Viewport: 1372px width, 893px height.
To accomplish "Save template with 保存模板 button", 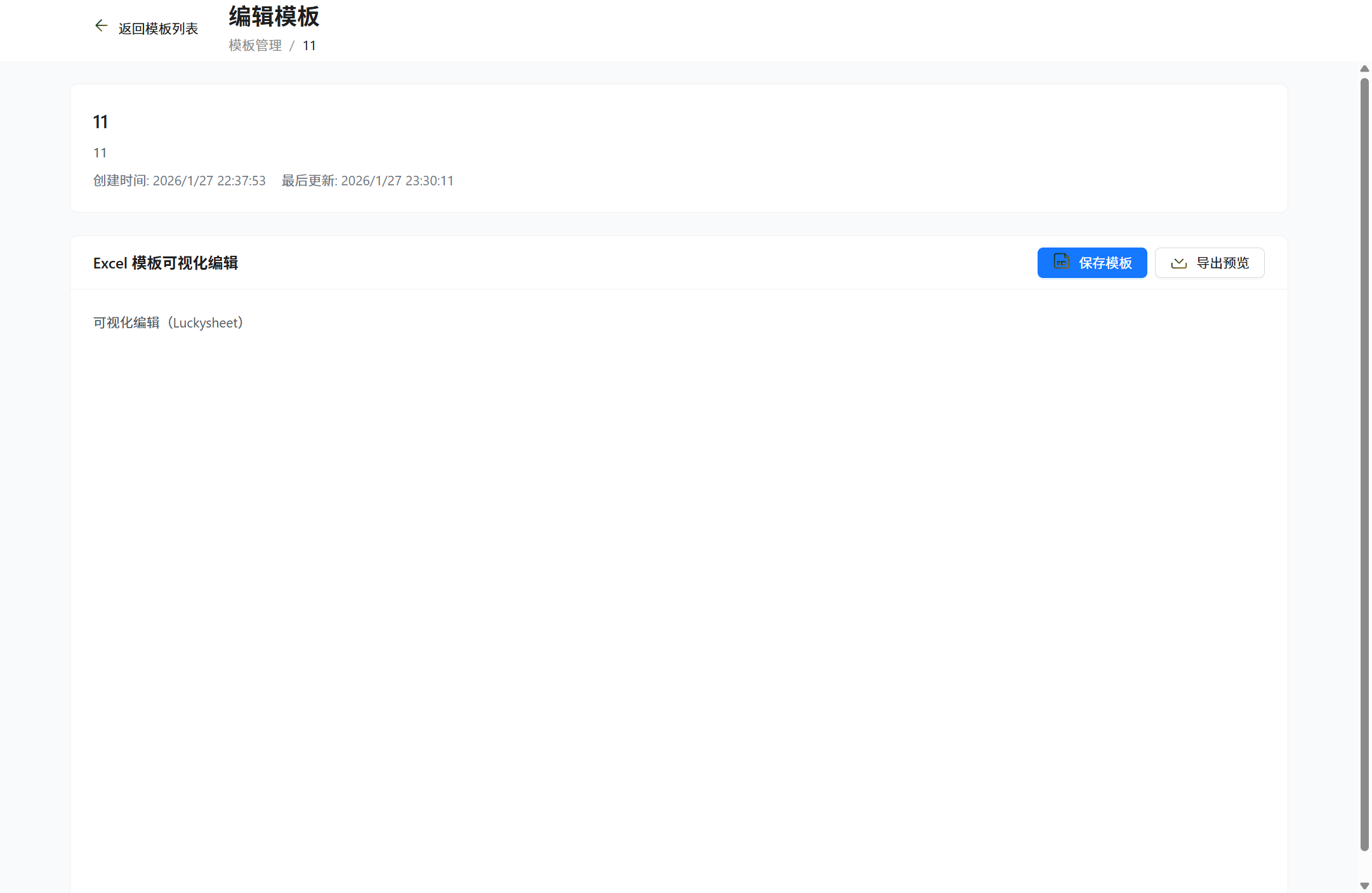I will (1092, 263).
